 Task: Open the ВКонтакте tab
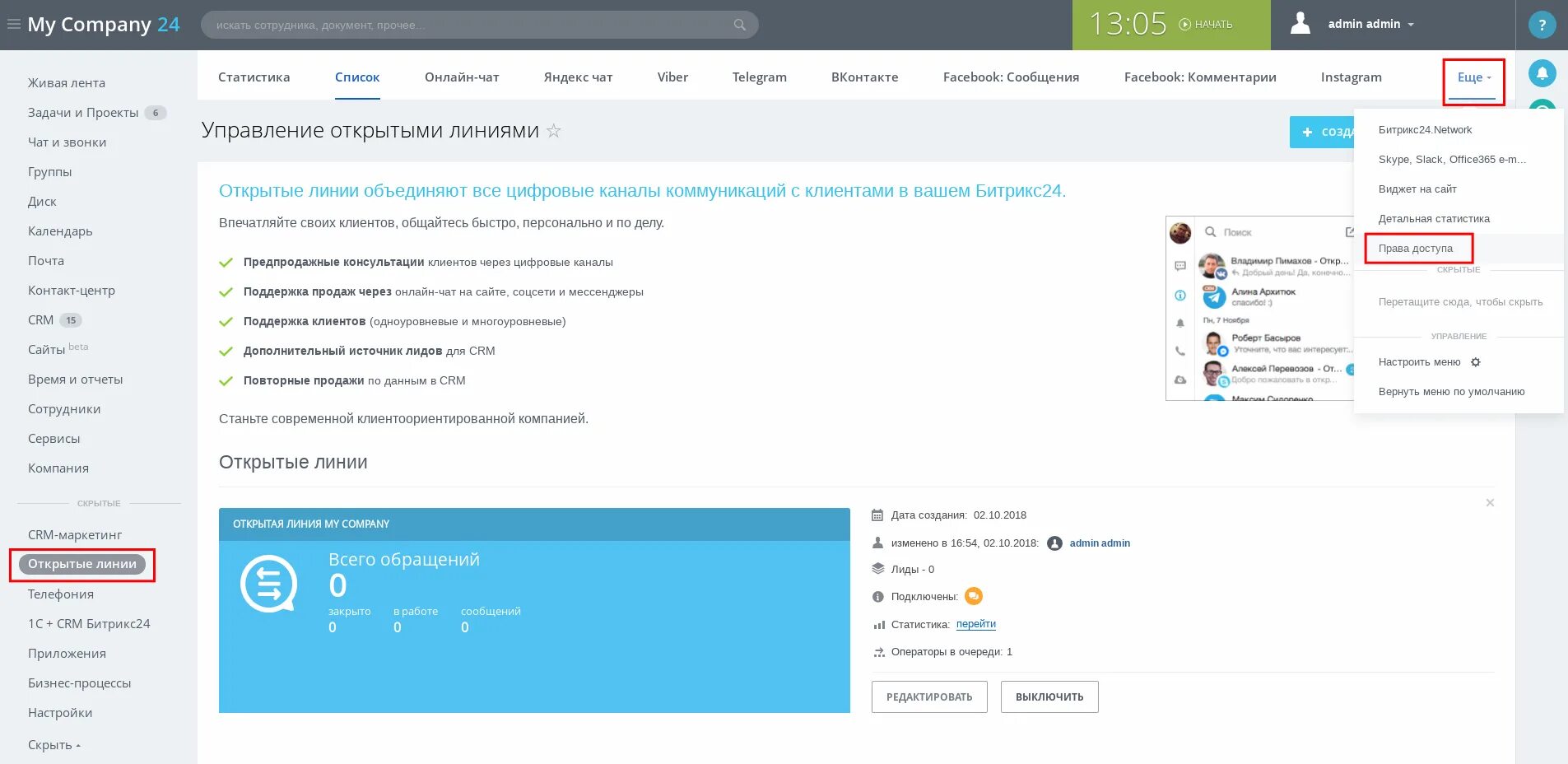pos(865,77)
